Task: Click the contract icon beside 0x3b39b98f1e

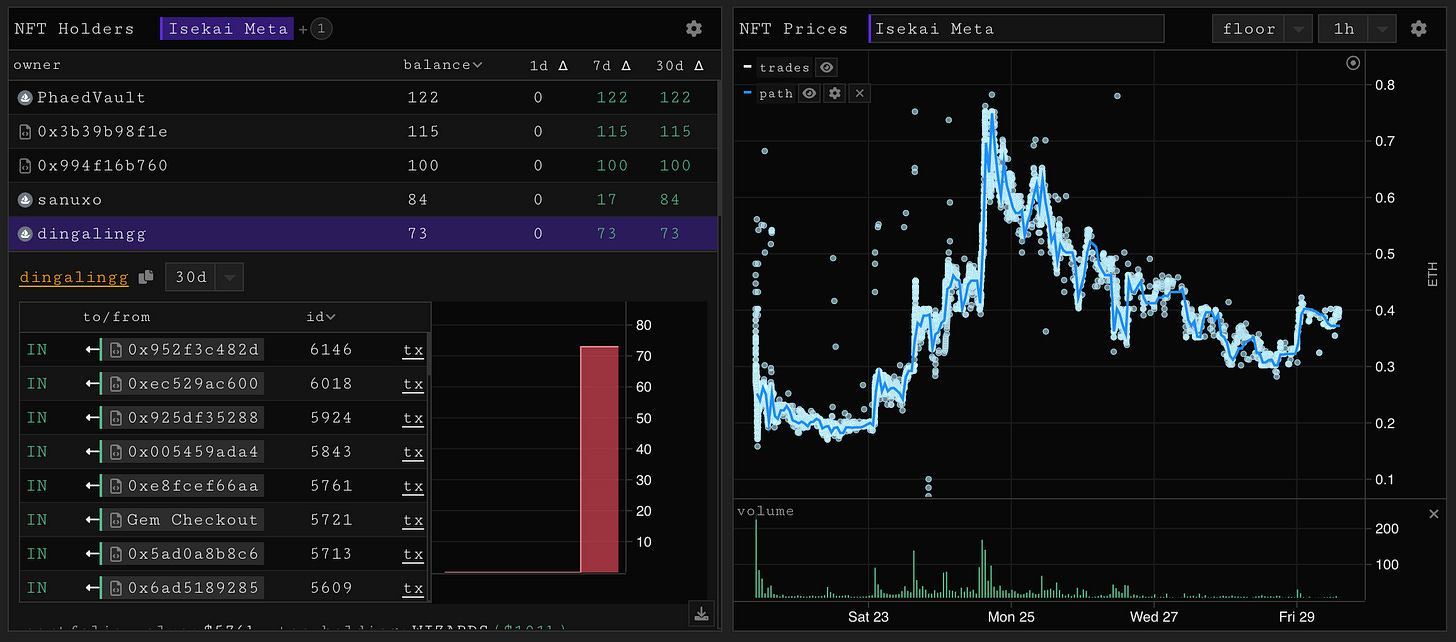Action: tap(26, 132)
